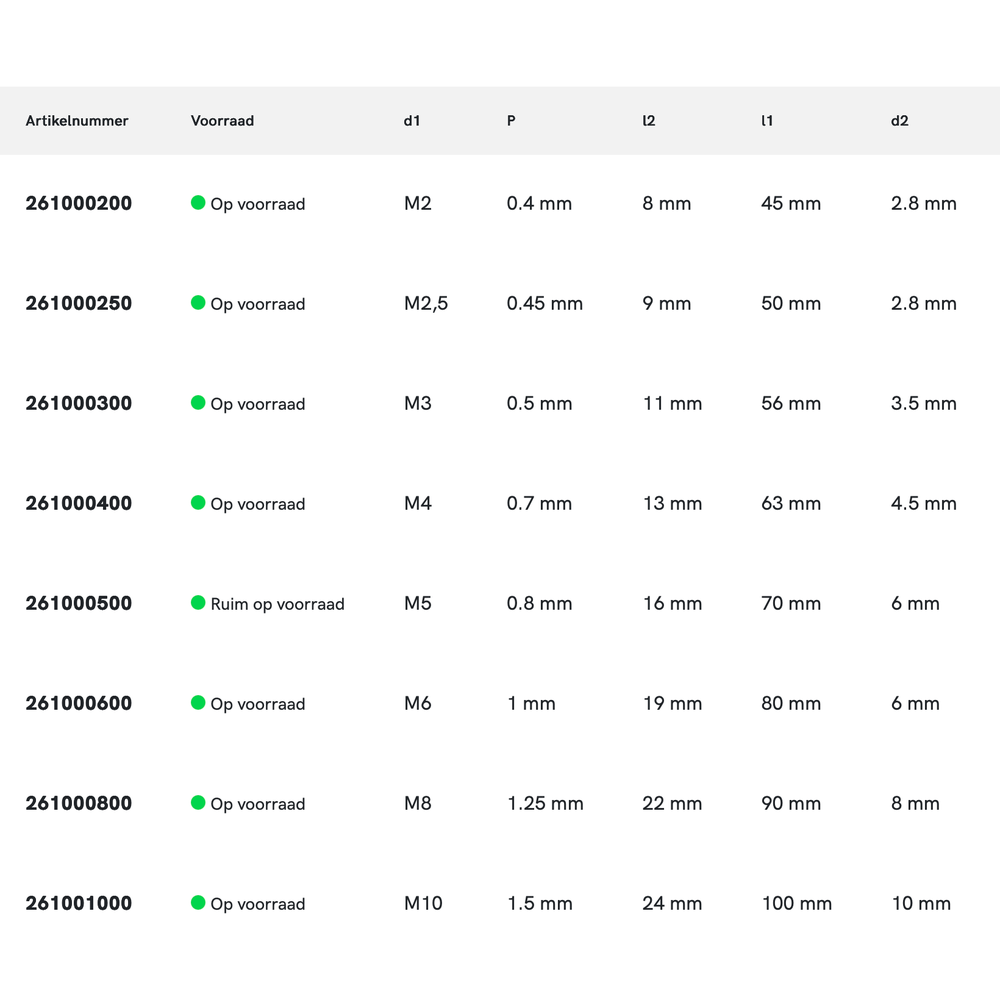Open article number 261000200
Image resolution: width=1000 pixels, height=1000 pixels.
tap(78, 203)
